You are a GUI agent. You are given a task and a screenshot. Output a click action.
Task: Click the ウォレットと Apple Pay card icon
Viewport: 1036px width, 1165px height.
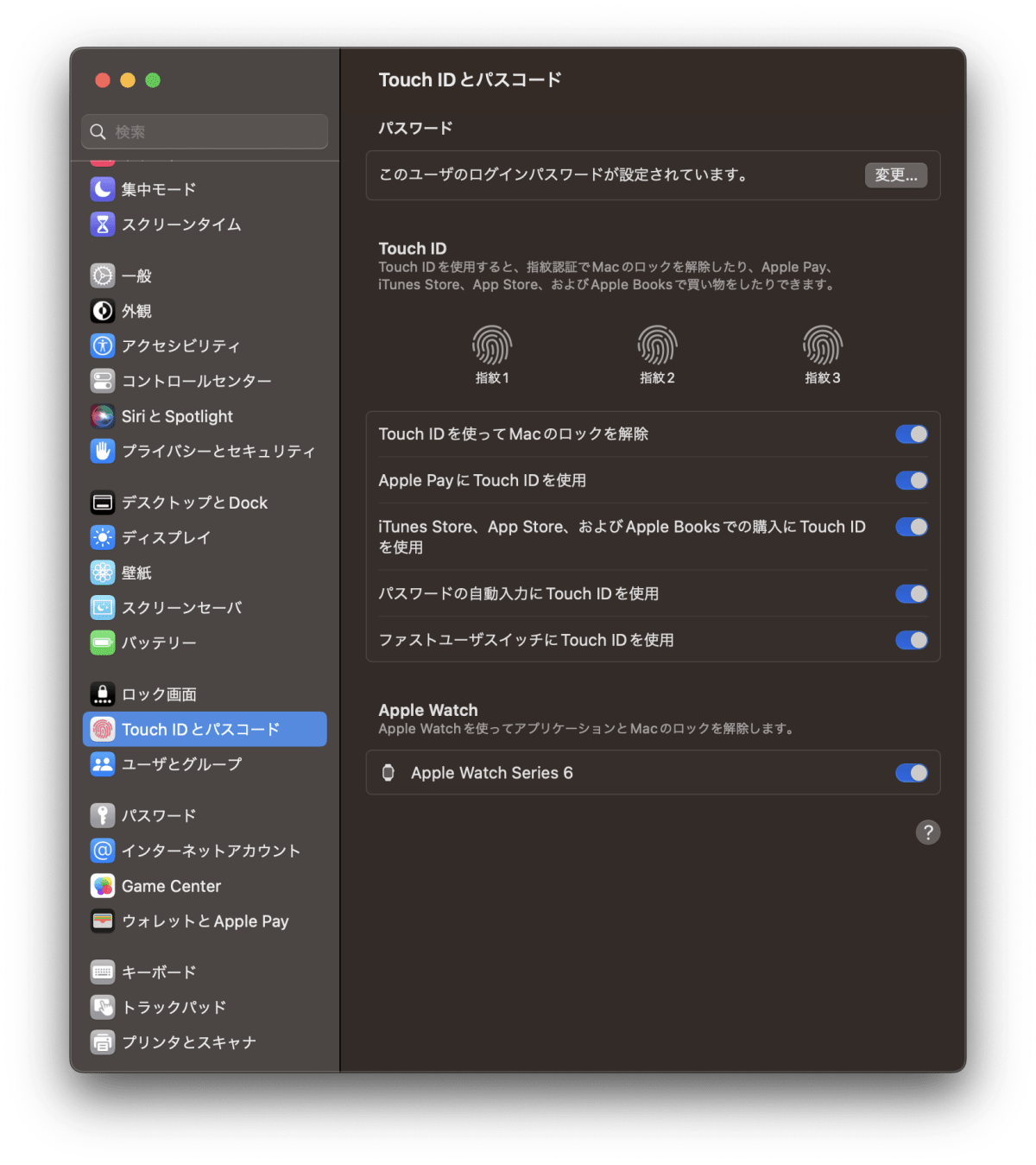click(x=103, y=921)
